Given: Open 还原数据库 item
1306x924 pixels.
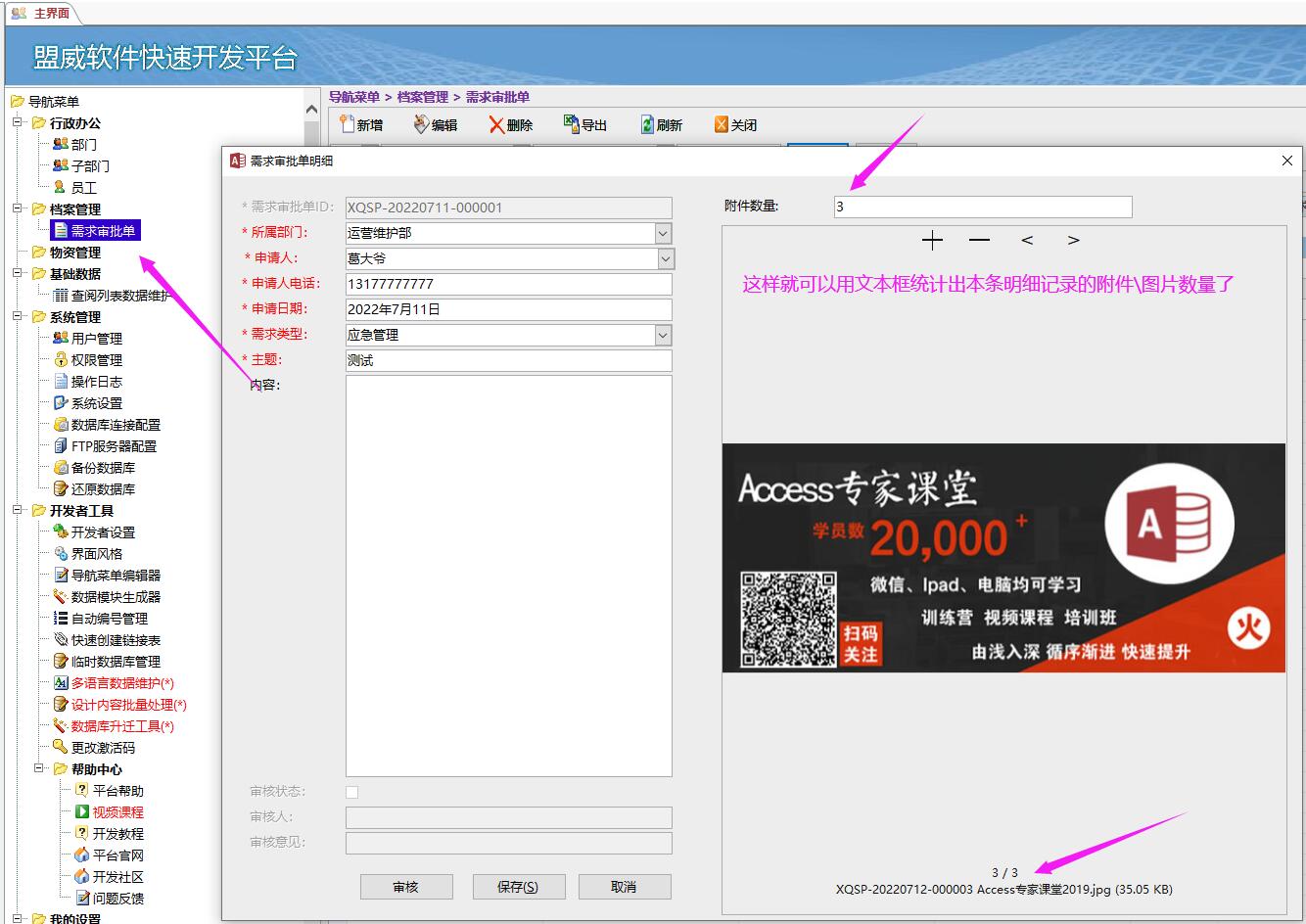Looking at the screenshot, I should point(103,489).
